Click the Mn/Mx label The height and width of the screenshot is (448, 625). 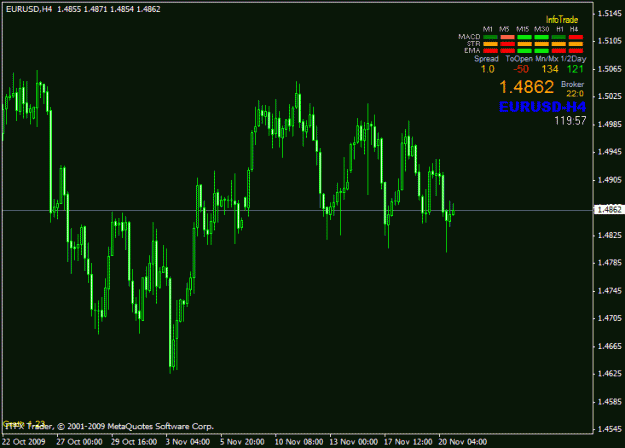click(x=546, y=59)
